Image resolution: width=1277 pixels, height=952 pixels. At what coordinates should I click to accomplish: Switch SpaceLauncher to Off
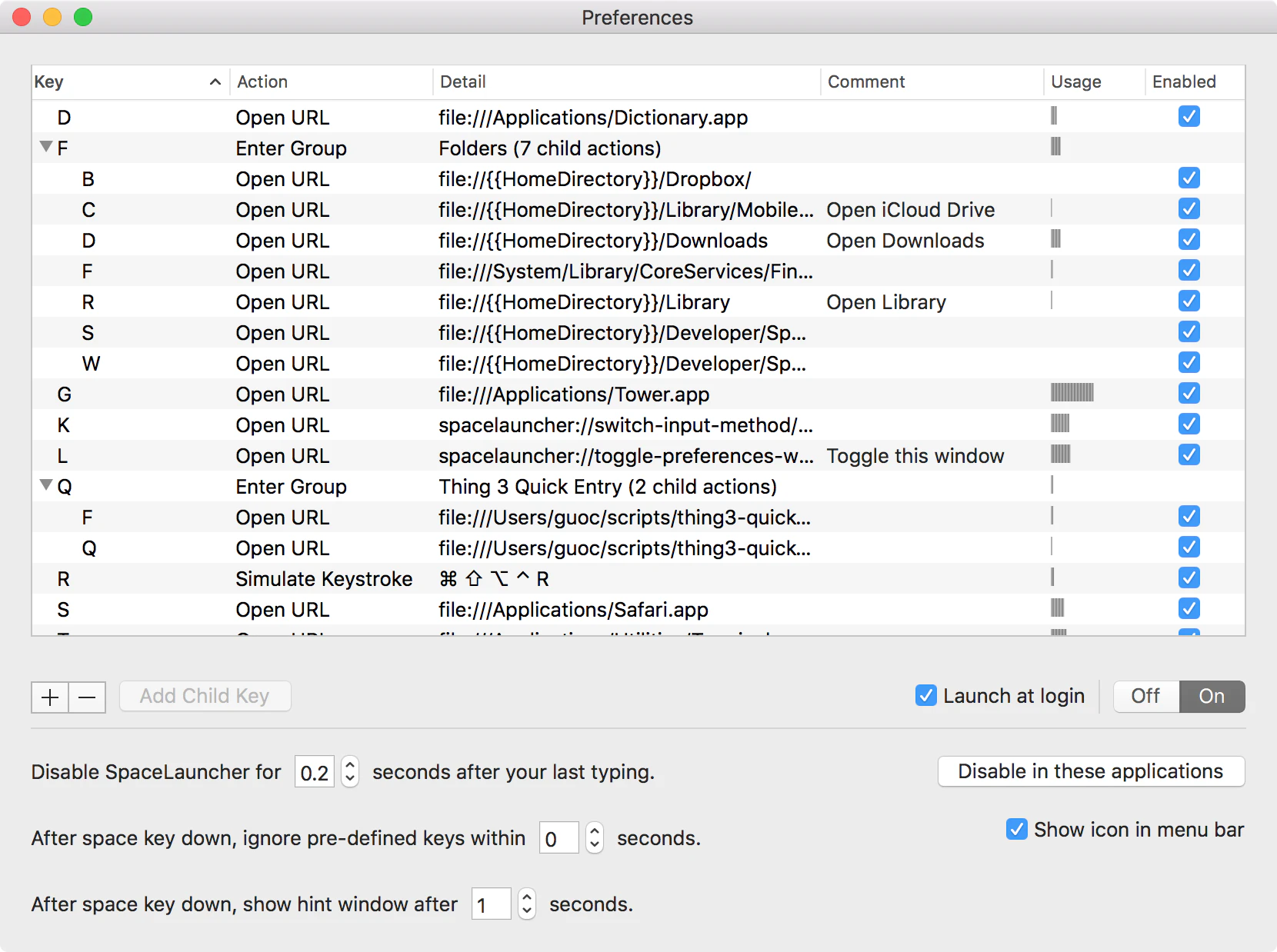click(1145, 696)
